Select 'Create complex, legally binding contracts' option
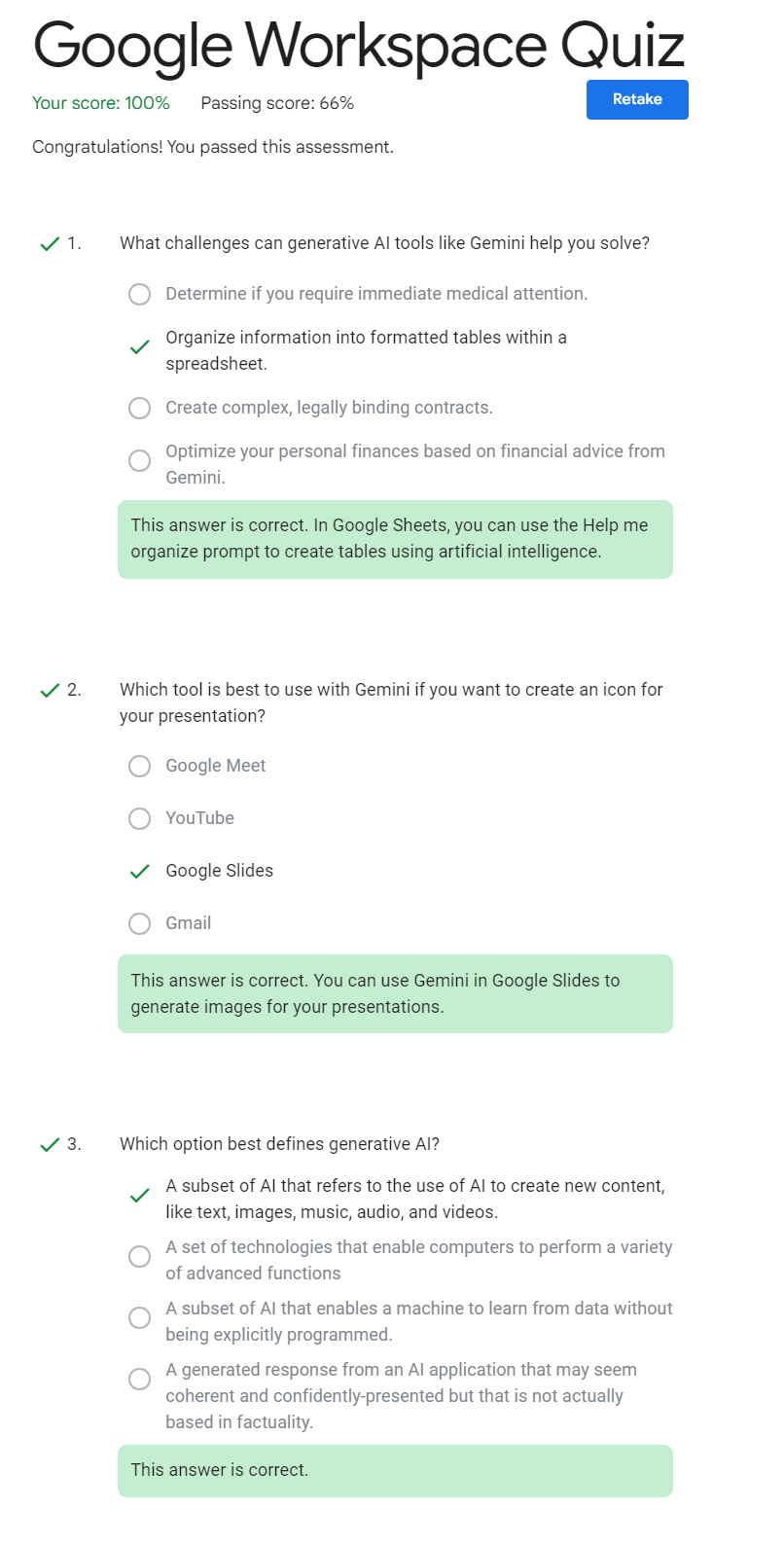 click(139, 408)
